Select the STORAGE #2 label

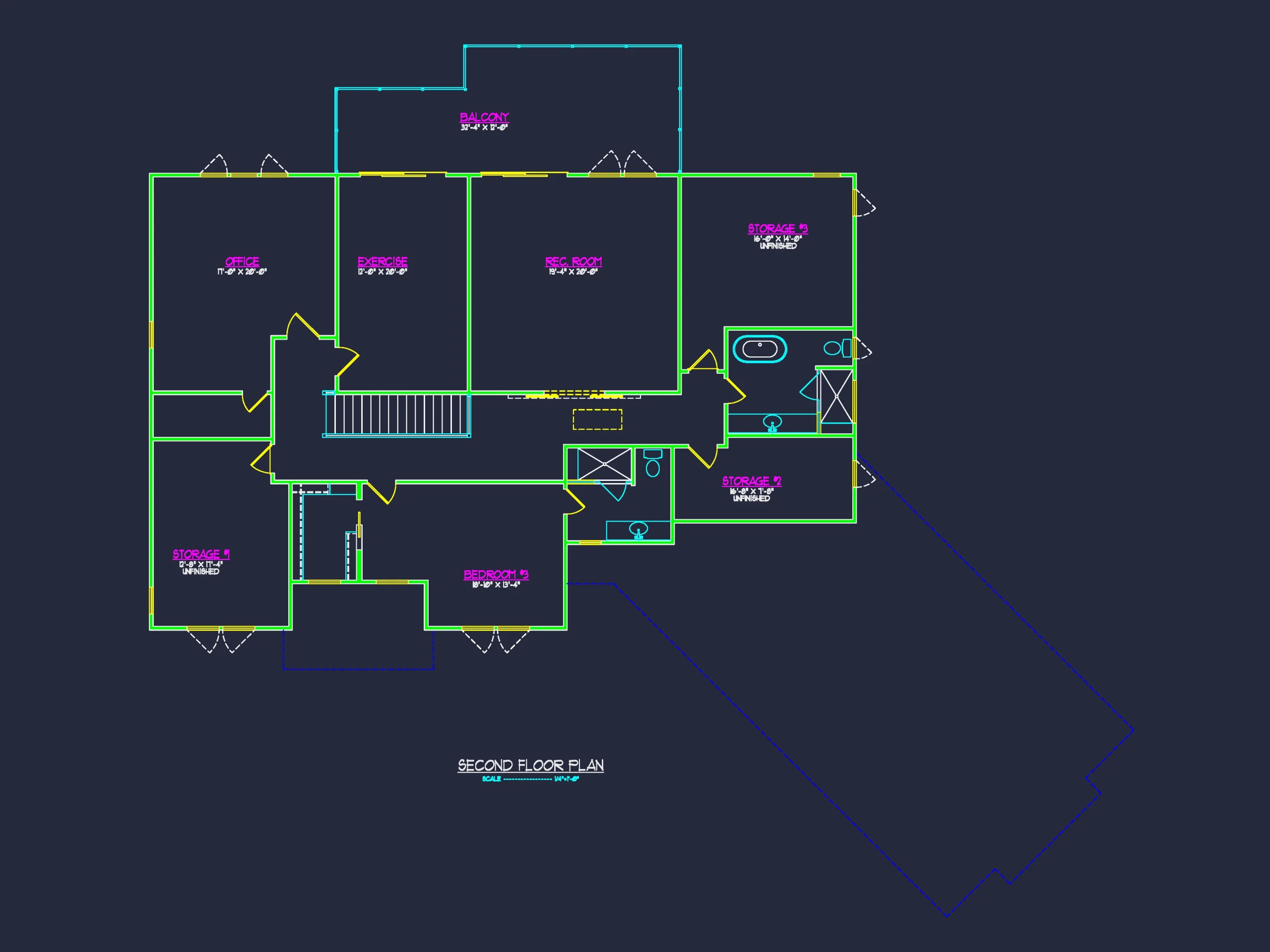[751, 481]
